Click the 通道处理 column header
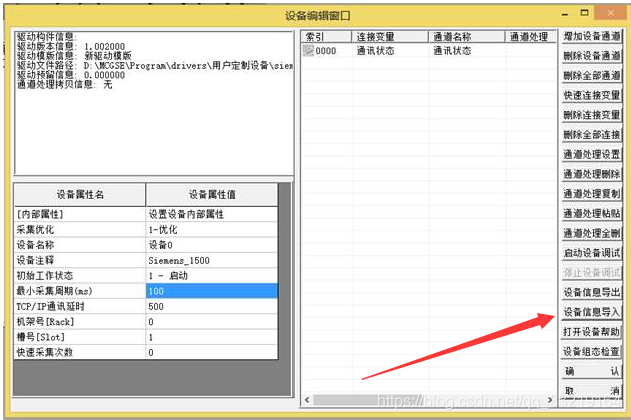Viewport: 631px width, 420px height. click(x=531, y=37)
